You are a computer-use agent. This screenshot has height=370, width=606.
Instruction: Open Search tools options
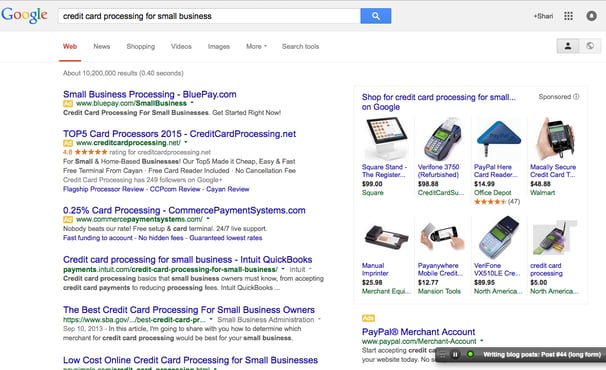click(300, 46)
